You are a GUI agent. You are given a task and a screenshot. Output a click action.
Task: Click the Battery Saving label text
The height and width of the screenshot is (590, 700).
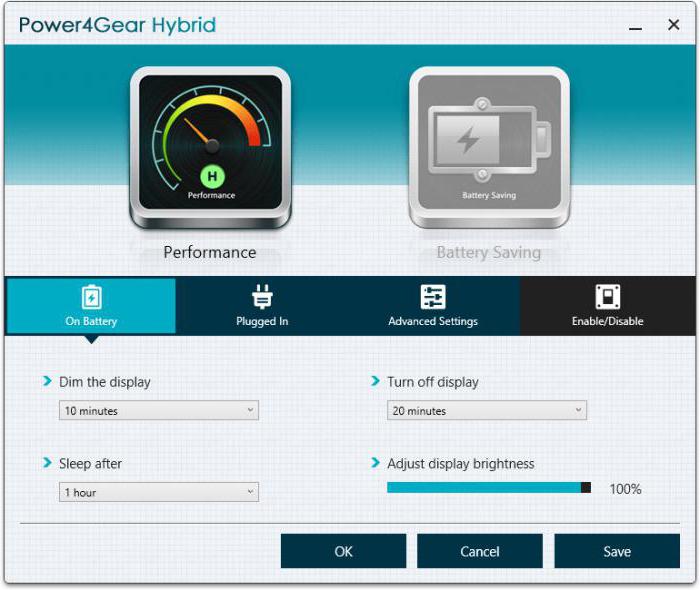tap(489, 253)
